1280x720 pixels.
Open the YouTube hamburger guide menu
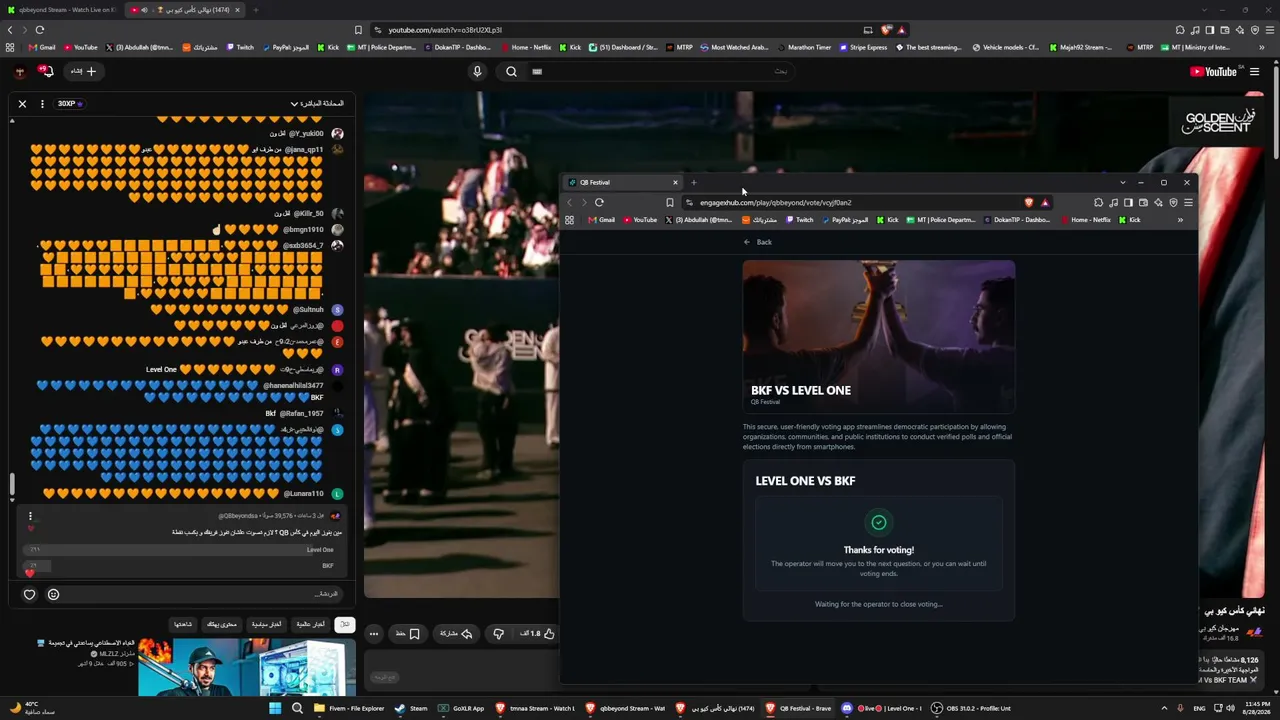point(1254,71)
